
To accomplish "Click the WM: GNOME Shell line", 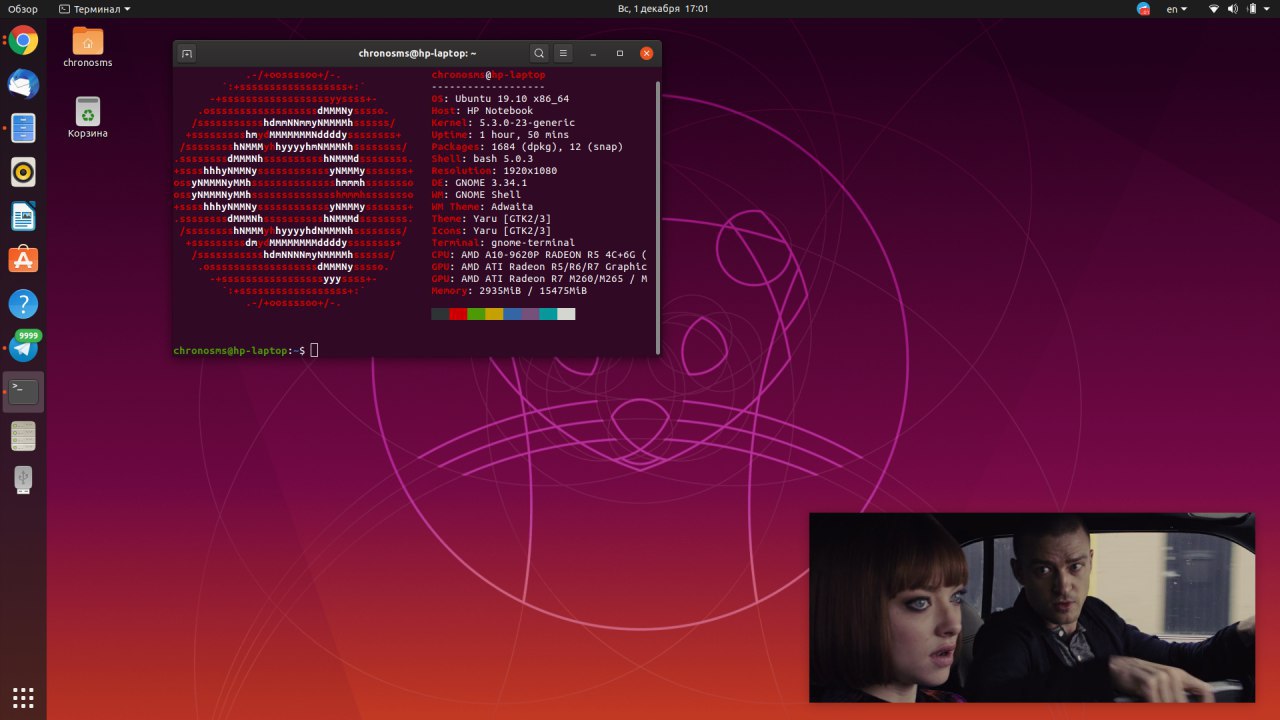I will click(476, 195).
